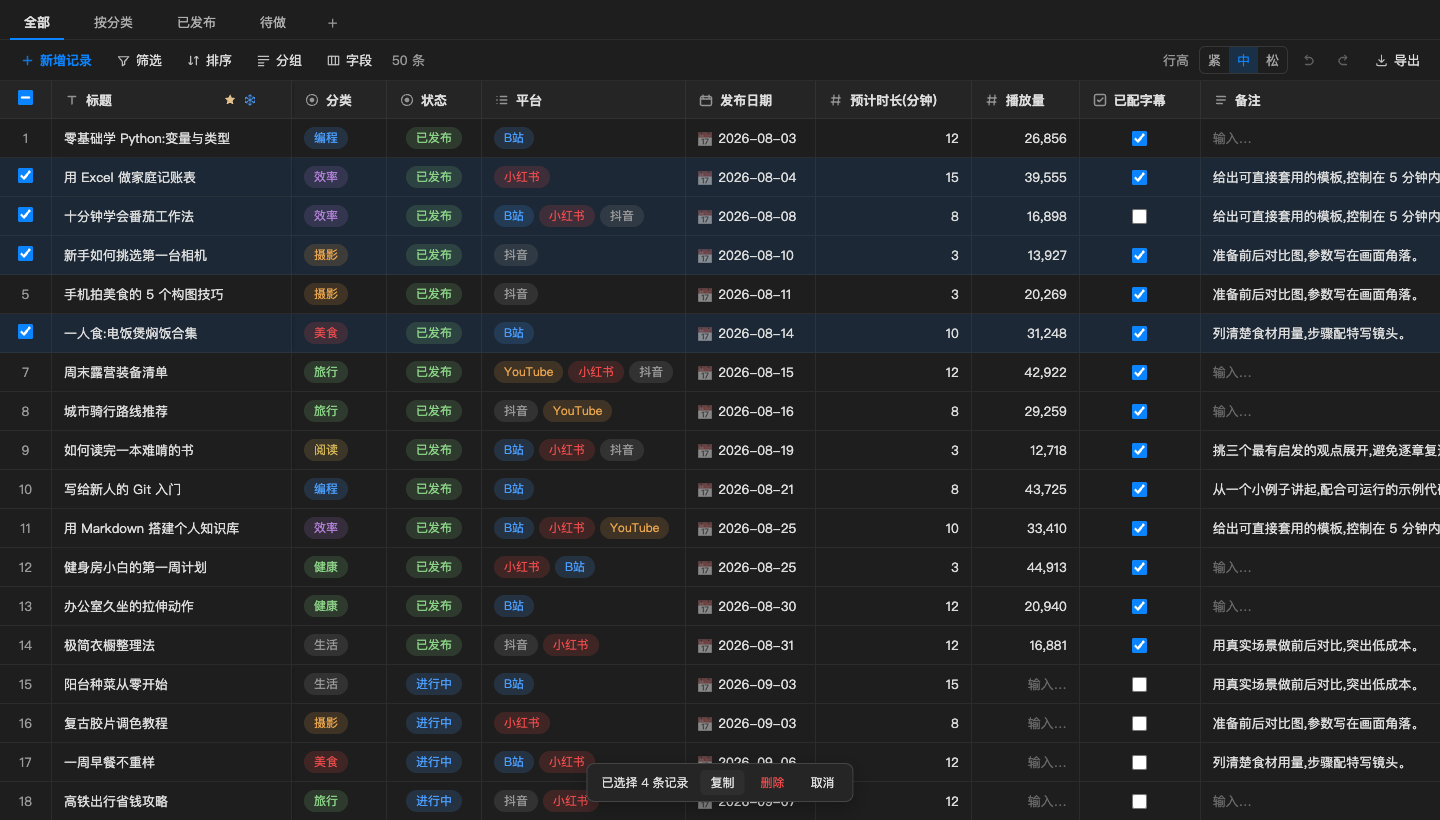
Task: Toggle 已配字幕 for 周末露营装备清单
Action: 1139,373
